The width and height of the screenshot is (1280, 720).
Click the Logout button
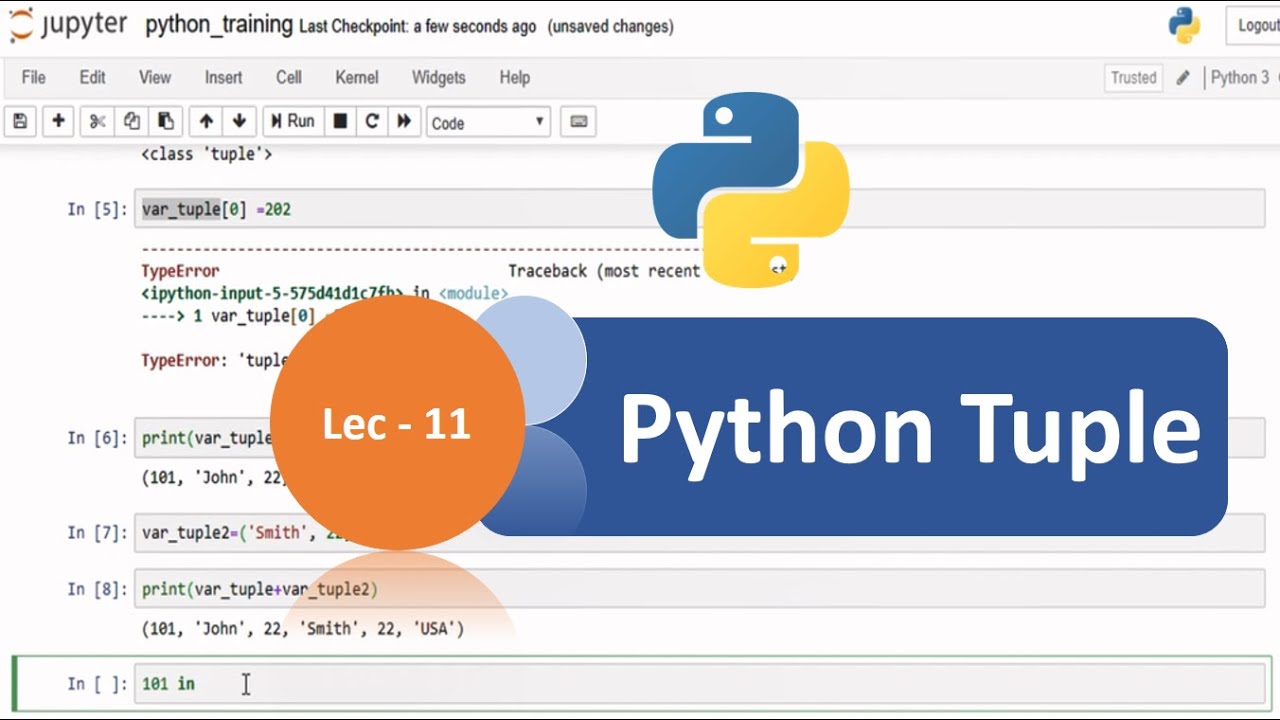pos(1255,25)
